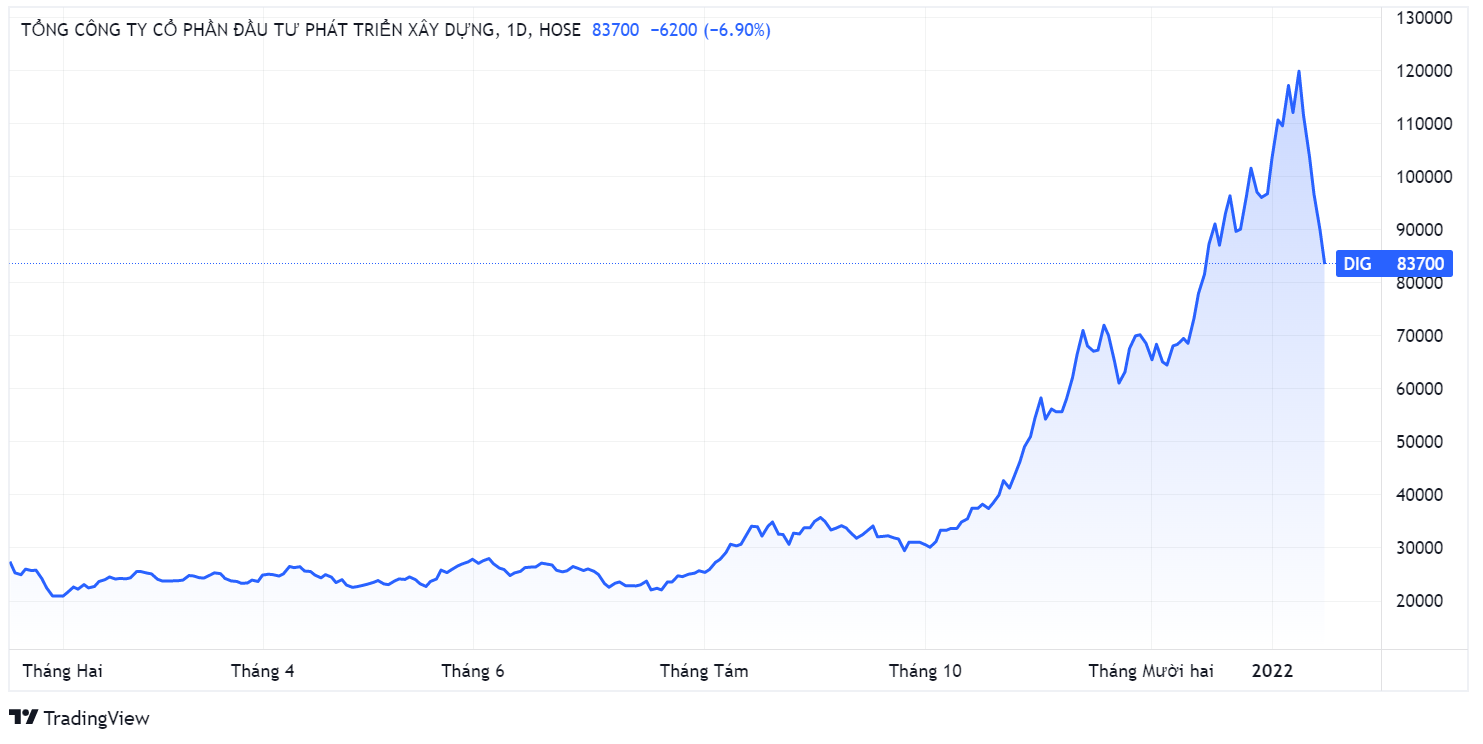Click the 20000 price scale label
Image resolution: width=1483 pixels, height=744 pixels.
1428,601
